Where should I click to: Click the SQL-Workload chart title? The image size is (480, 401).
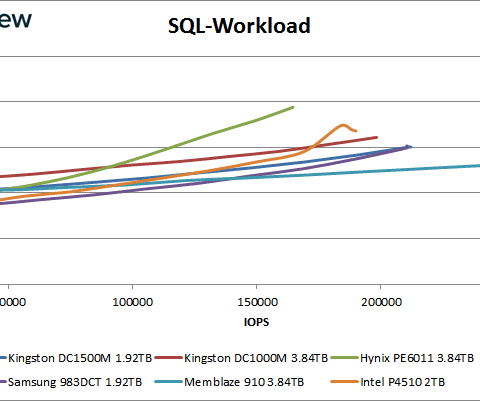(239, 26)
